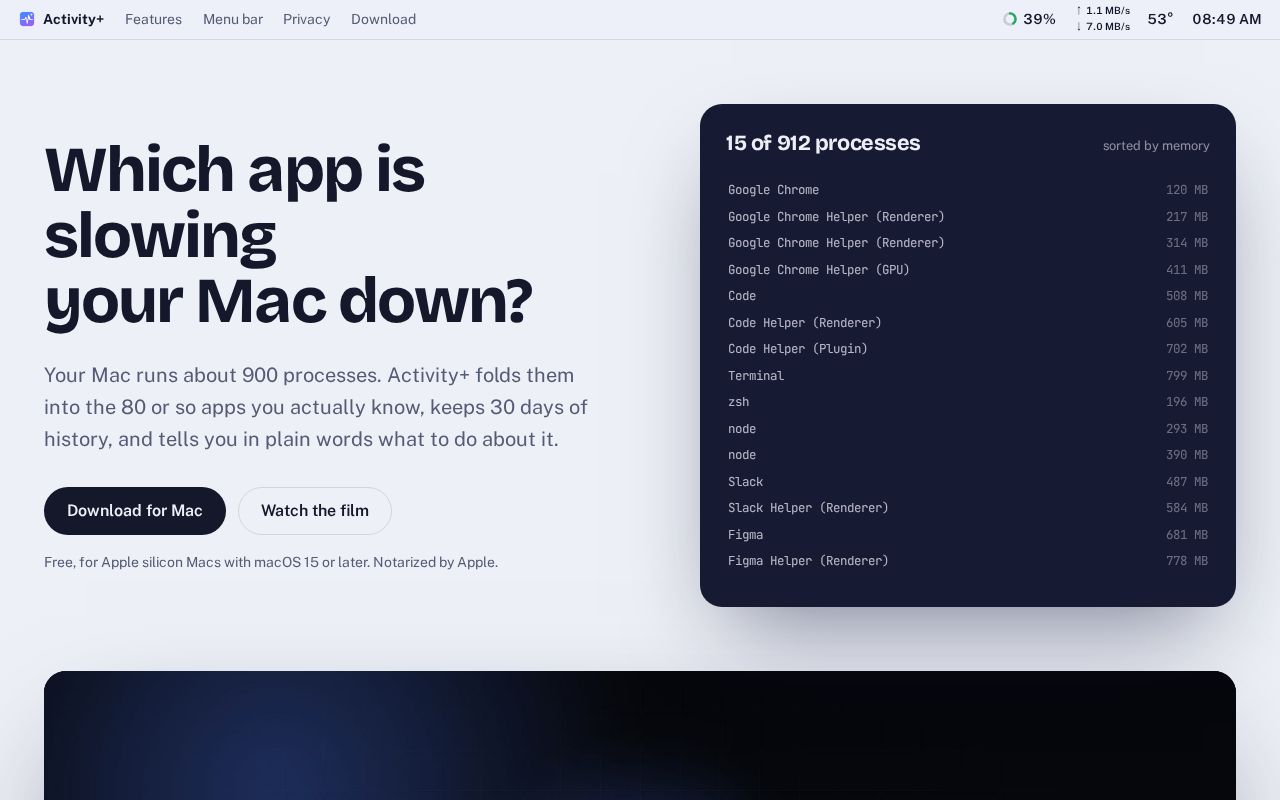This screenshot has height=800, width=1280.
Task: Click the CPU usage ring icon
Action: (1010, 19)
